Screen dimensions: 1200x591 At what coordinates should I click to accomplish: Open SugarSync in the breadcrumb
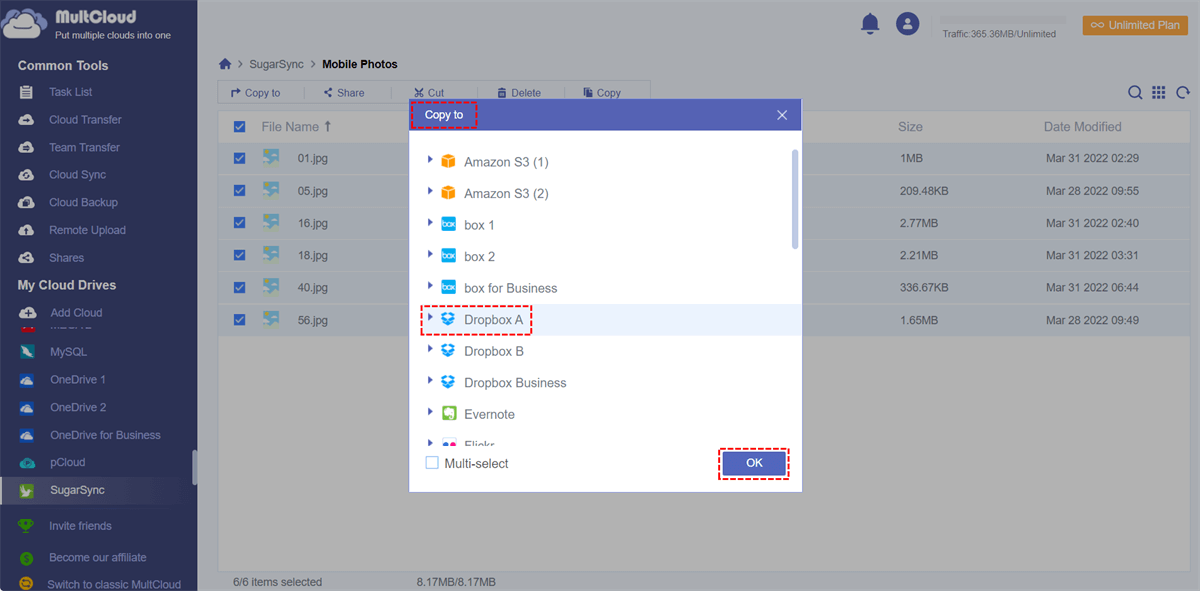(x=278, y=64)
